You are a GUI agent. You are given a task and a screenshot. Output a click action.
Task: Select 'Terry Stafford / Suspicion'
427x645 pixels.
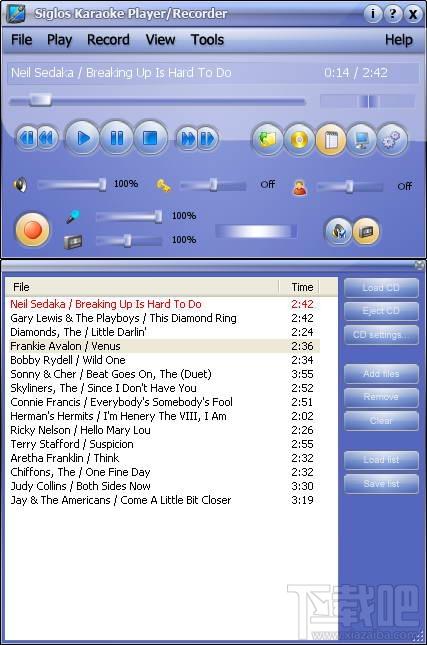point(163,444)
